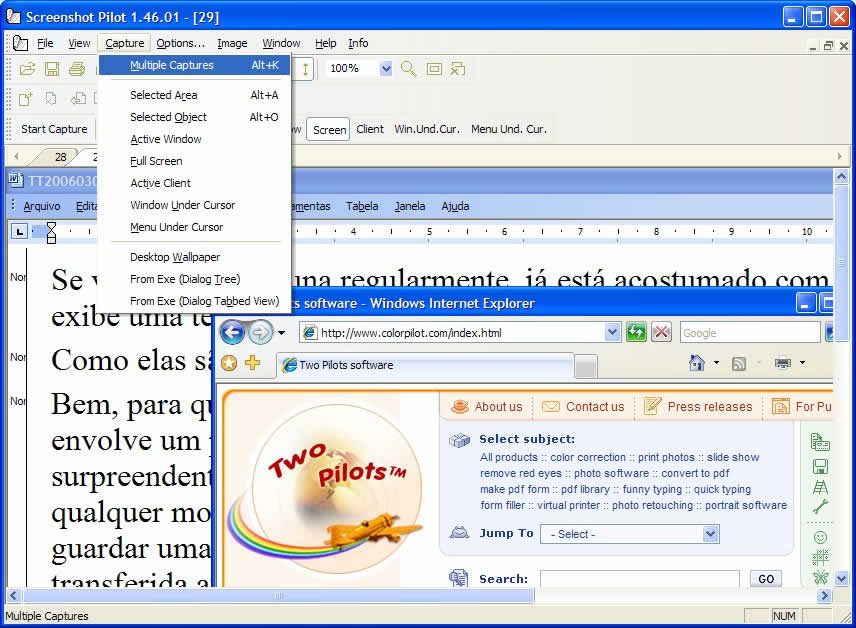Click the Forward arrow in Internet Explorer
This screenshot has height=628, width=856.
(260, 332)
